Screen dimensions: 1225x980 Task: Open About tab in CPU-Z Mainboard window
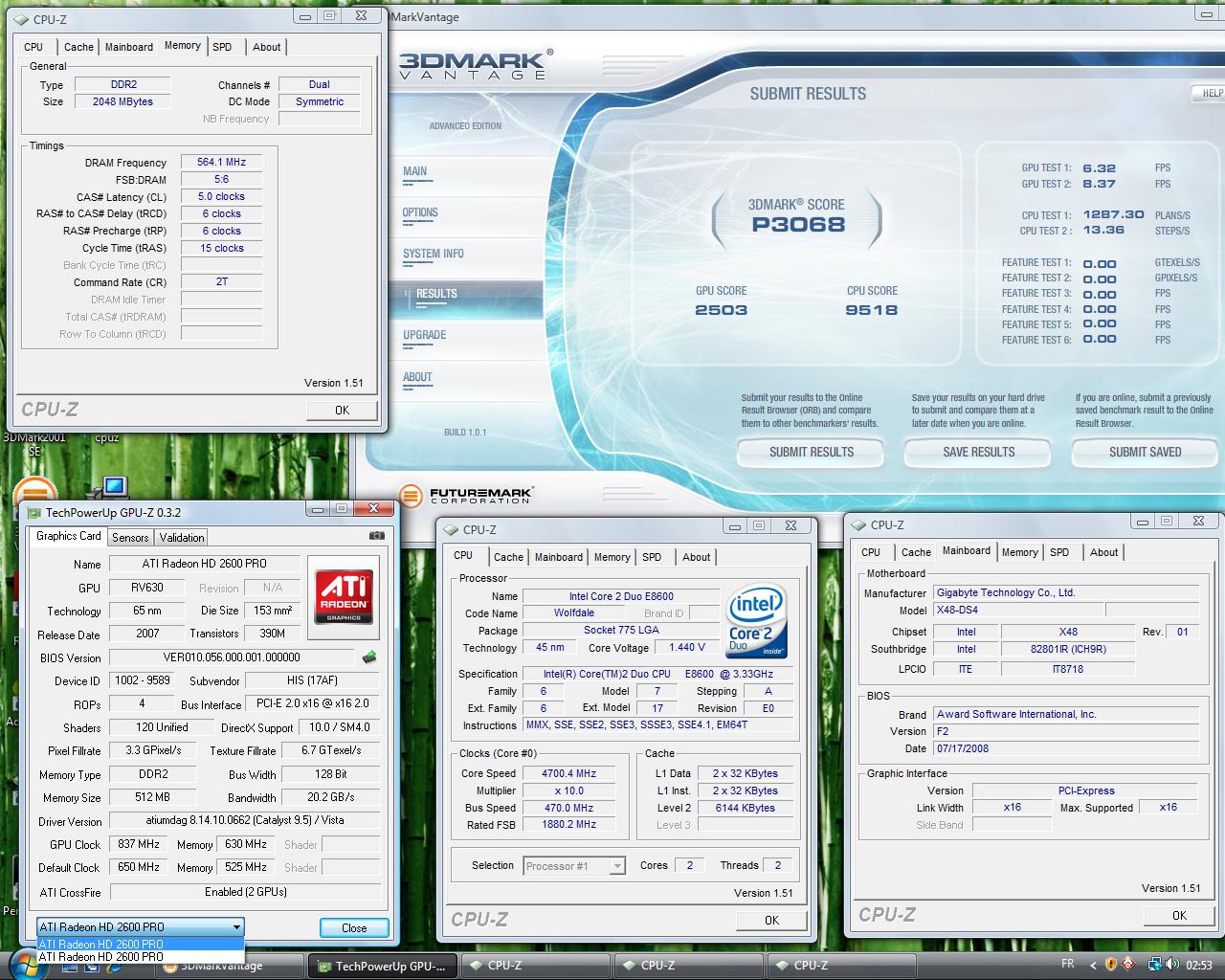(x=1103, y=552)
